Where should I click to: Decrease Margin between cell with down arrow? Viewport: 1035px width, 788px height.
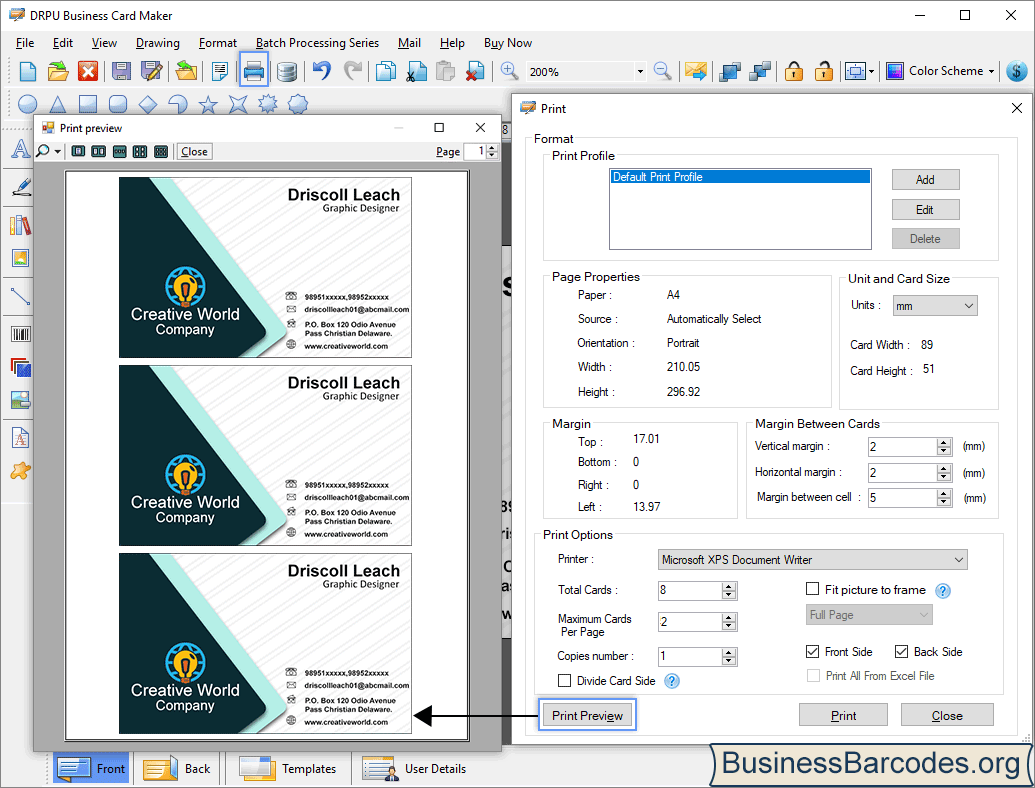[x=944, y=502]
